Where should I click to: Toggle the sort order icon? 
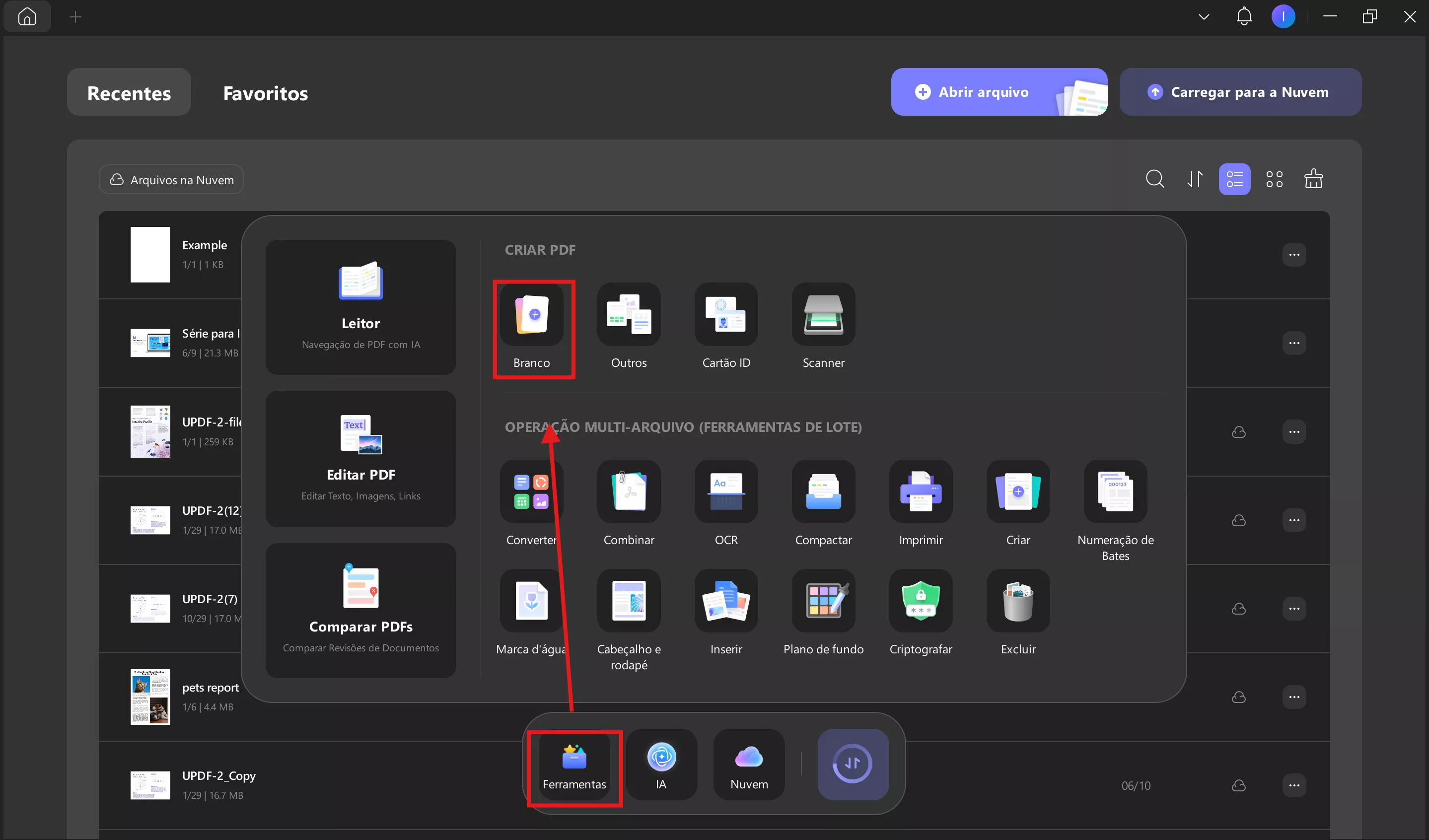[1194, 179]
